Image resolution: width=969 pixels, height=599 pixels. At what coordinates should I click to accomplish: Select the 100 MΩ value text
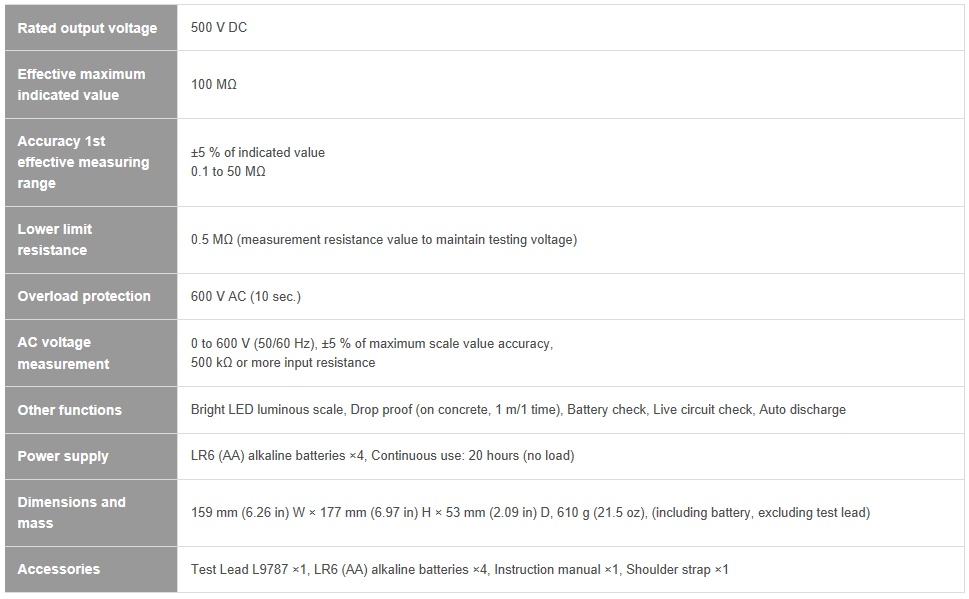214,85
